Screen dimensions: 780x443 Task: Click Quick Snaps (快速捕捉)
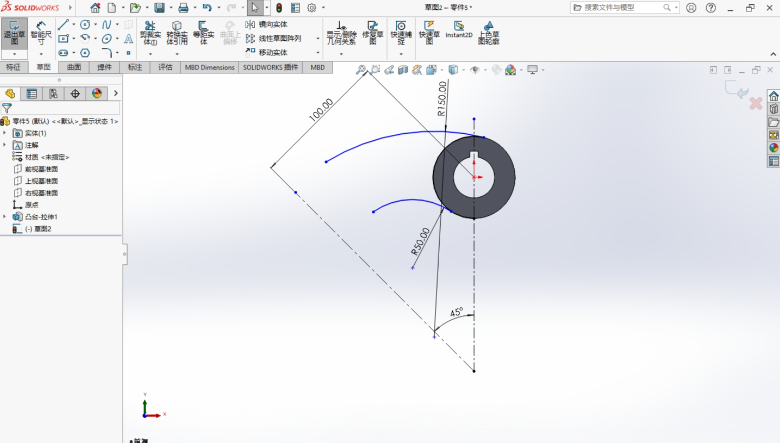(x=401, y=33)
